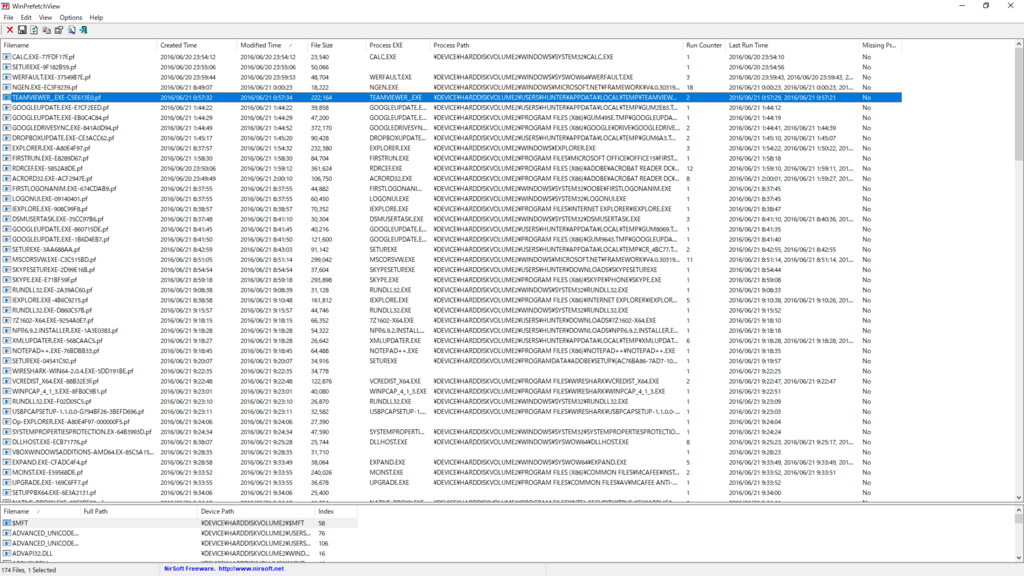This screenshot has height=576, width=1024.
Task: Open the File menu
Action: (x=8, y=18)
